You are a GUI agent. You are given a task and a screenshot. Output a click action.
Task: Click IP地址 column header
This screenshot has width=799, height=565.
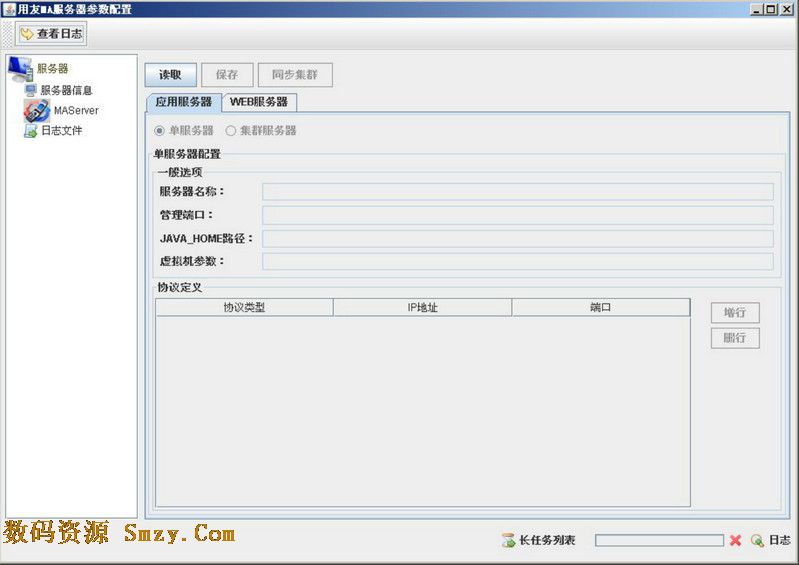(422, 307)
